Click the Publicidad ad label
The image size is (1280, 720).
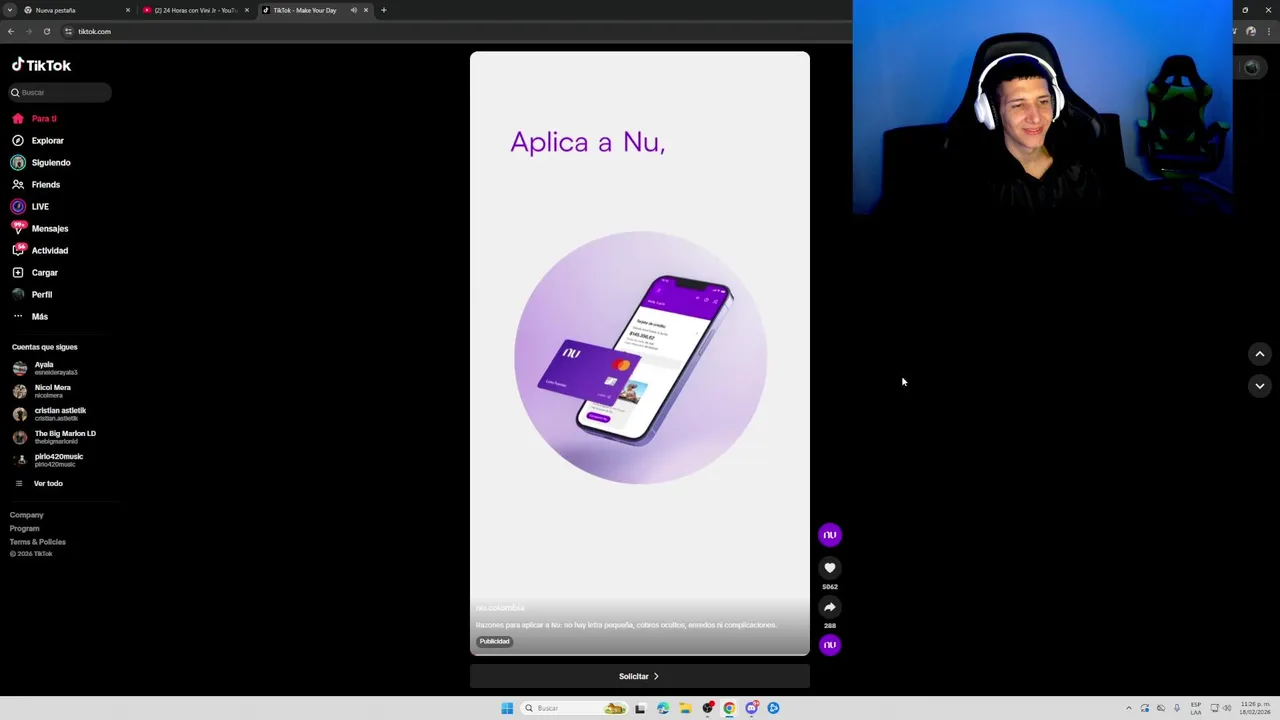tap(495, 641)
